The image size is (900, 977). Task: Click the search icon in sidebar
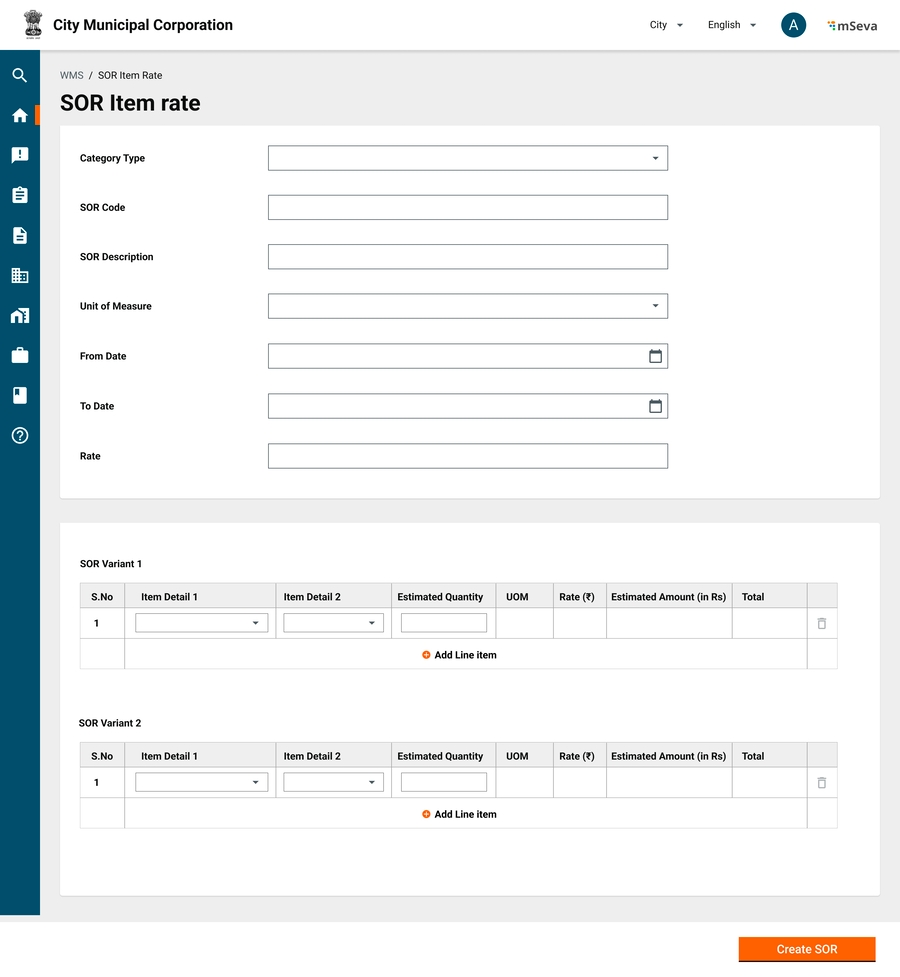[x=19, y=75]
